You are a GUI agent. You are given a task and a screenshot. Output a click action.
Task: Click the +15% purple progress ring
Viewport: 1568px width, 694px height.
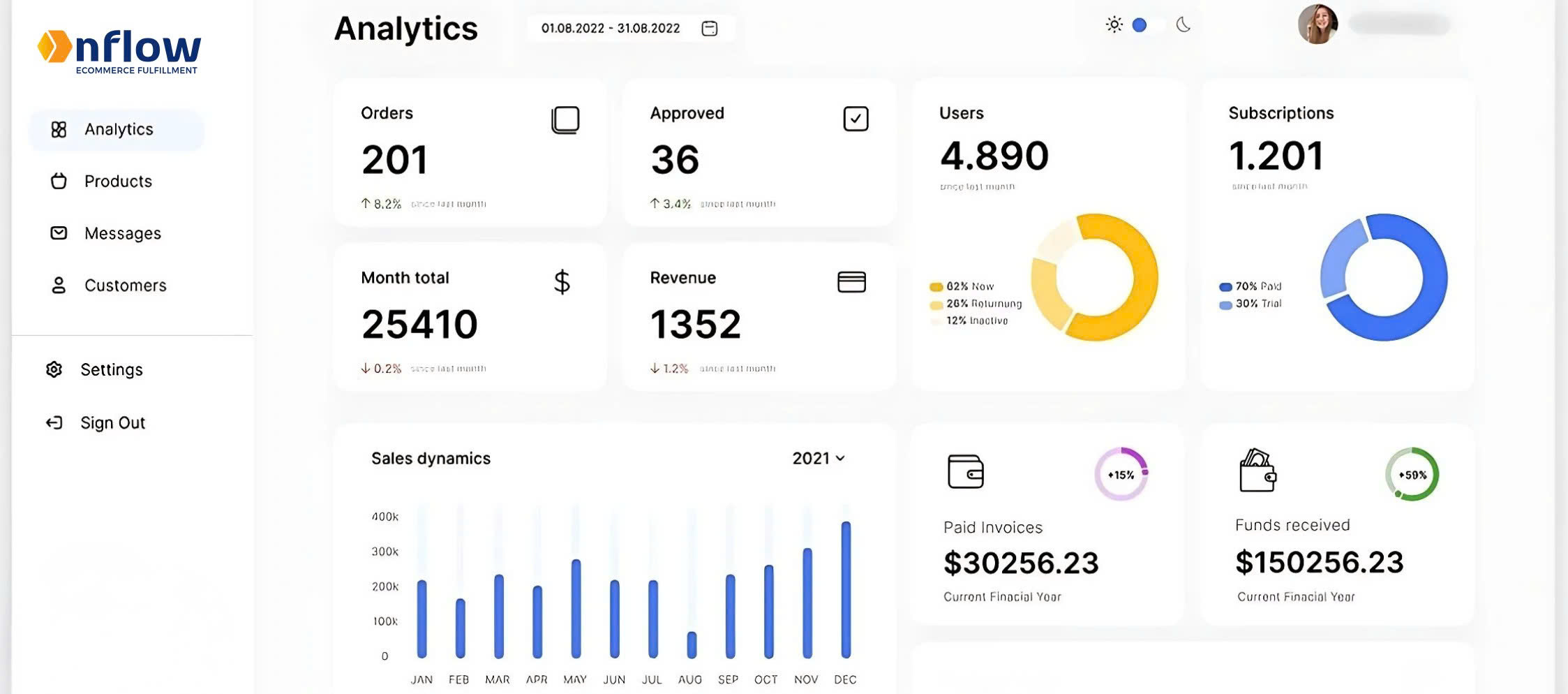coord(1121,475)
